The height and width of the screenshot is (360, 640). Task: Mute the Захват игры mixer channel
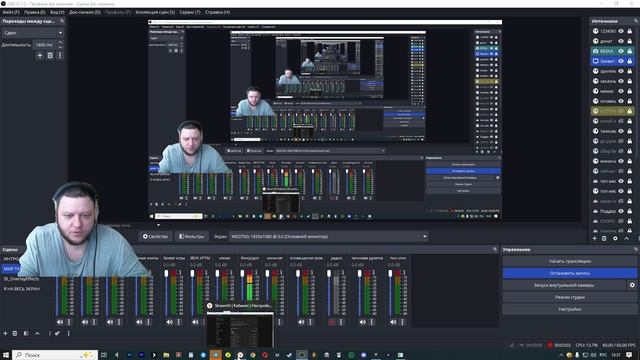(170, 322)
